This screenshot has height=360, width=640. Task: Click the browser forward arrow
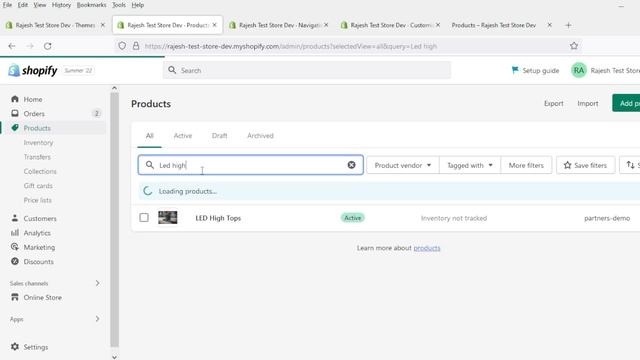30,46
